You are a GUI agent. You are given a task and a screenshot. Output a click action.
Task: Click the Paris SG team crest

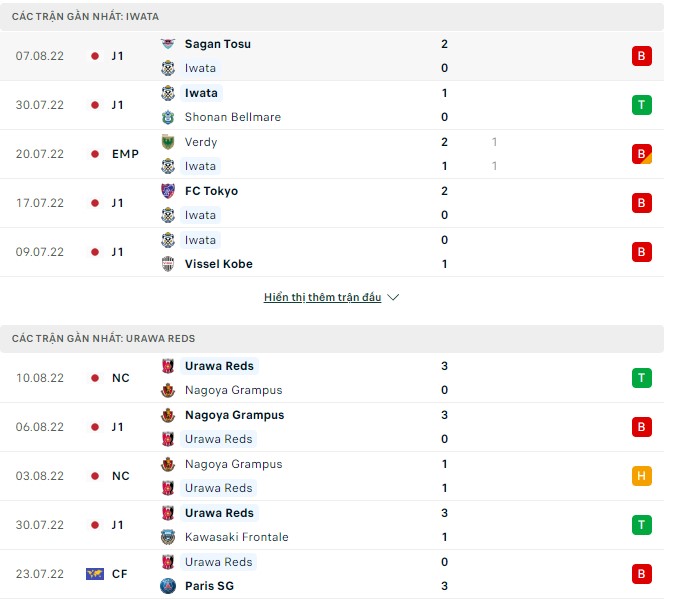168,586
